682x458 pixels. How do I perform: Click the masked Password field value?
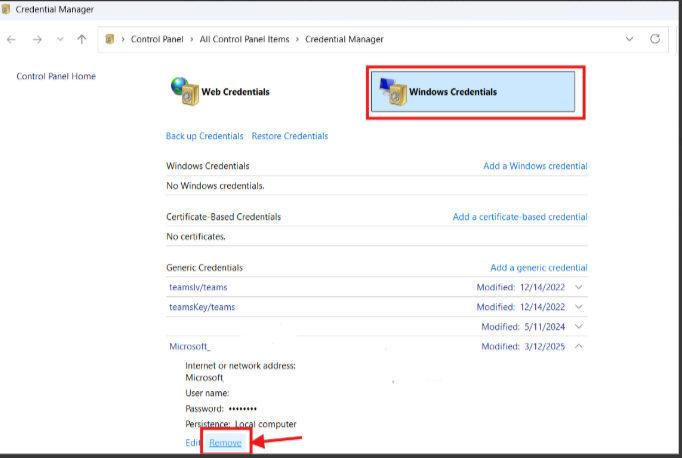pyautogui.click(x=243, y=408)
